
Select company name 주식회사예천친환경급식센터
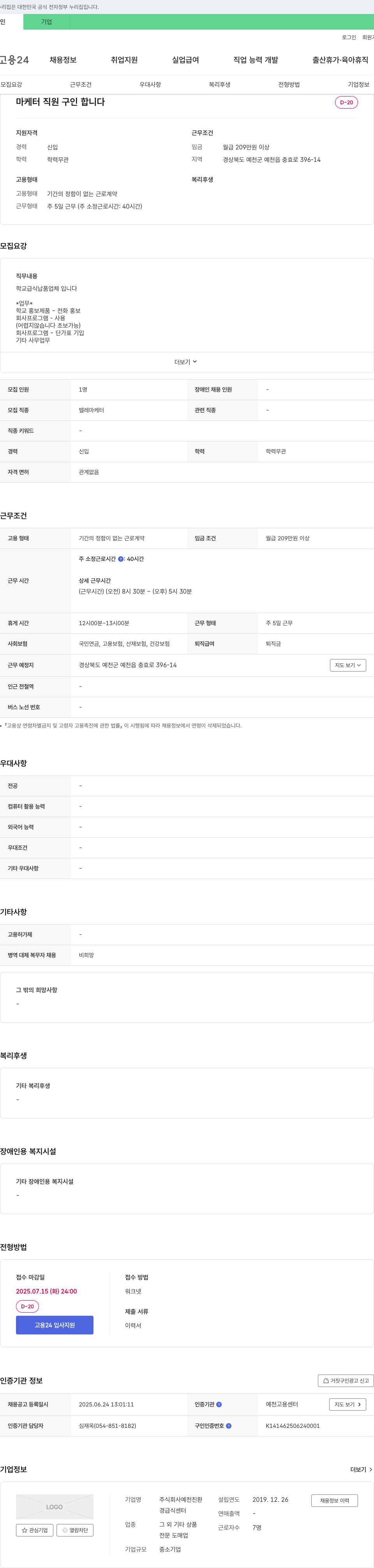(180, 1505)
